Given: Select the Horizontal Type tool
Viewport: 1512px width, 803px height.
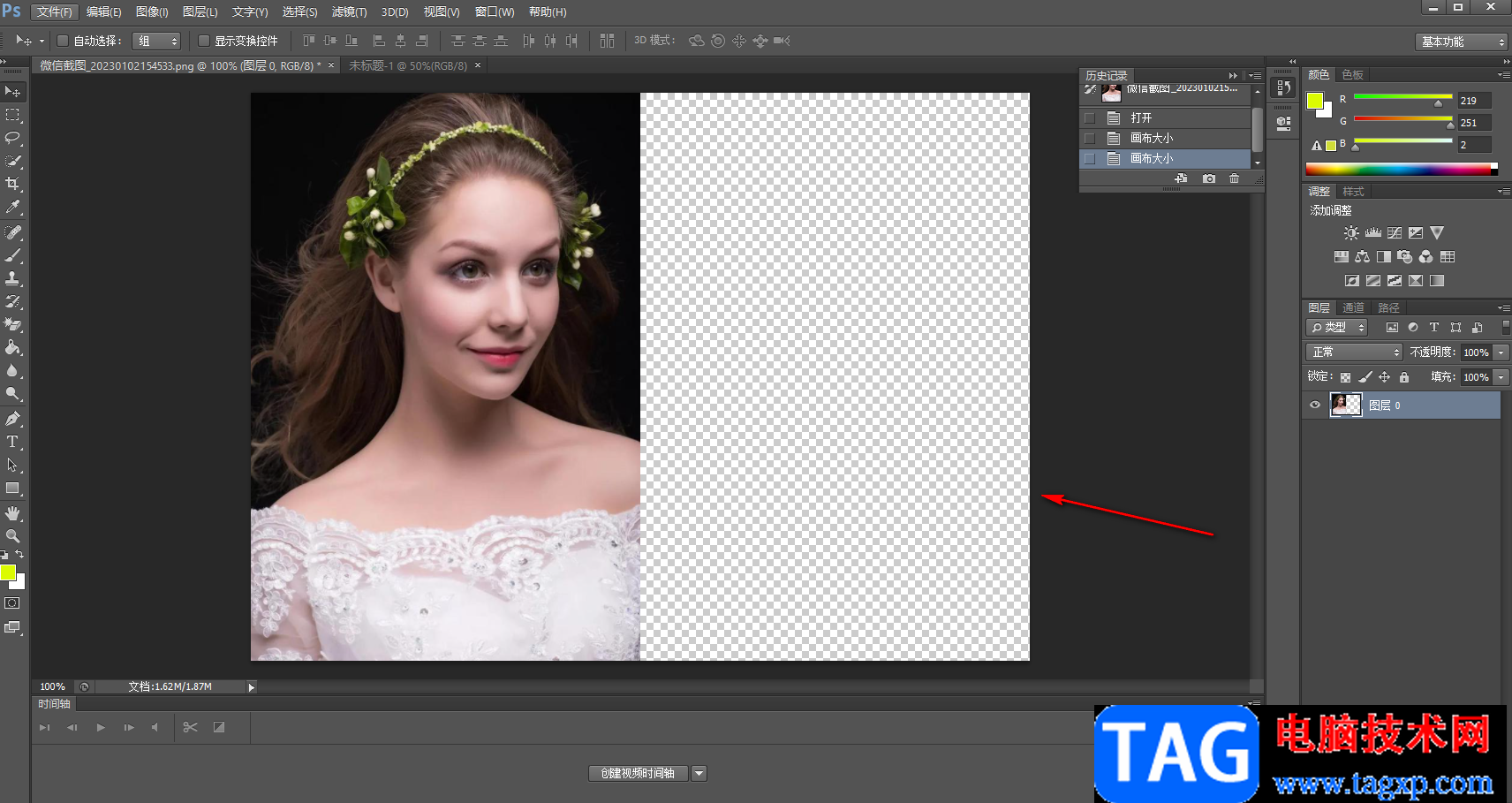Looking at the screenshot, I should click(12, 442).
